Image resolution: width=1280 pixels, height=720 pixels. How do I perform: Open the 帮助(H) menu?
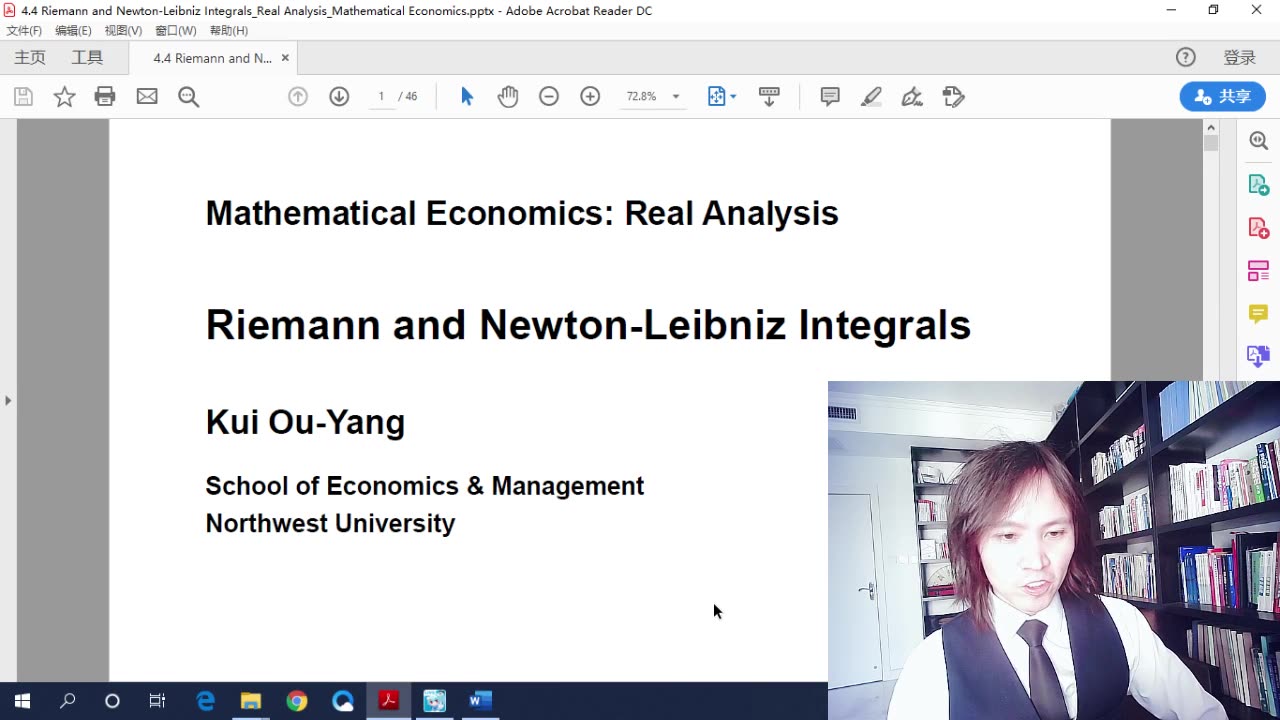pyautogui.click(x=228, y=31)
